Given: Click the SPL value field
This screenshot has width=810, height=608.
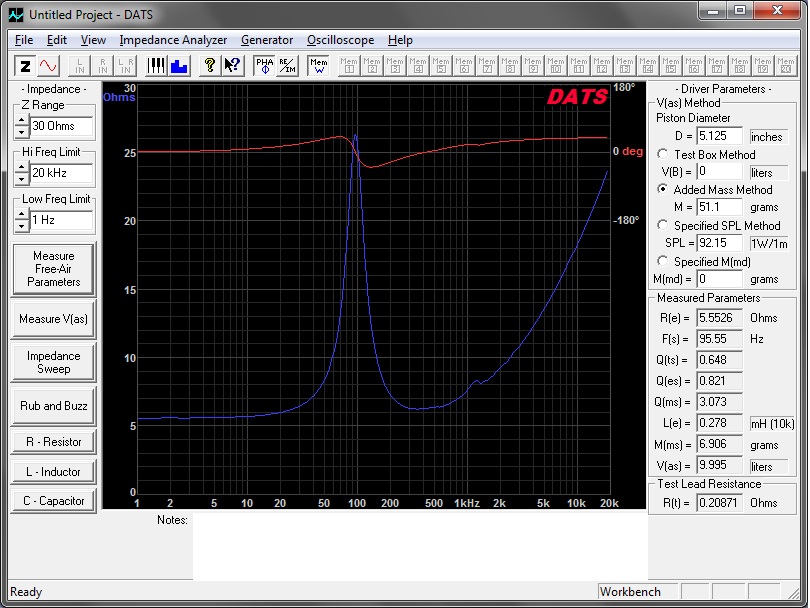Looking at the screenshot, I should coord(719,243).
